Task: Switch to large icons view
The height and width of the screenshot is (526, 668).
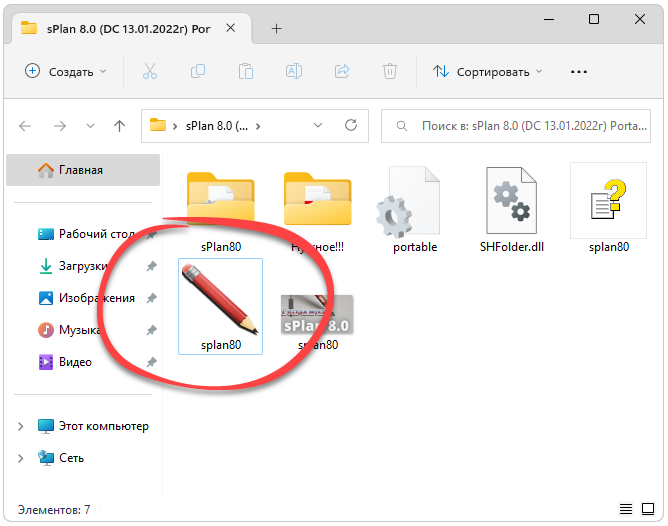Action: click(x=648, y=509)
